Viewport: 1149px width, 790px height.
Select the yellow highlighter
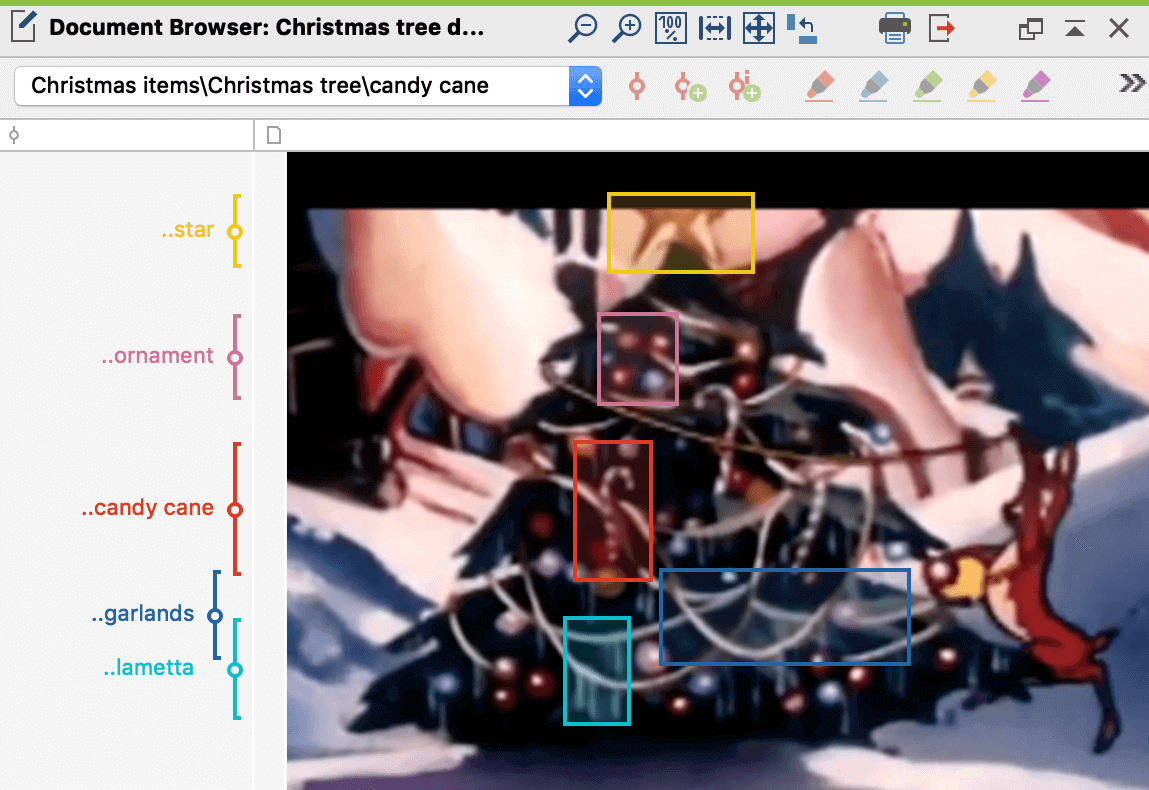click(x=982, y=86)
